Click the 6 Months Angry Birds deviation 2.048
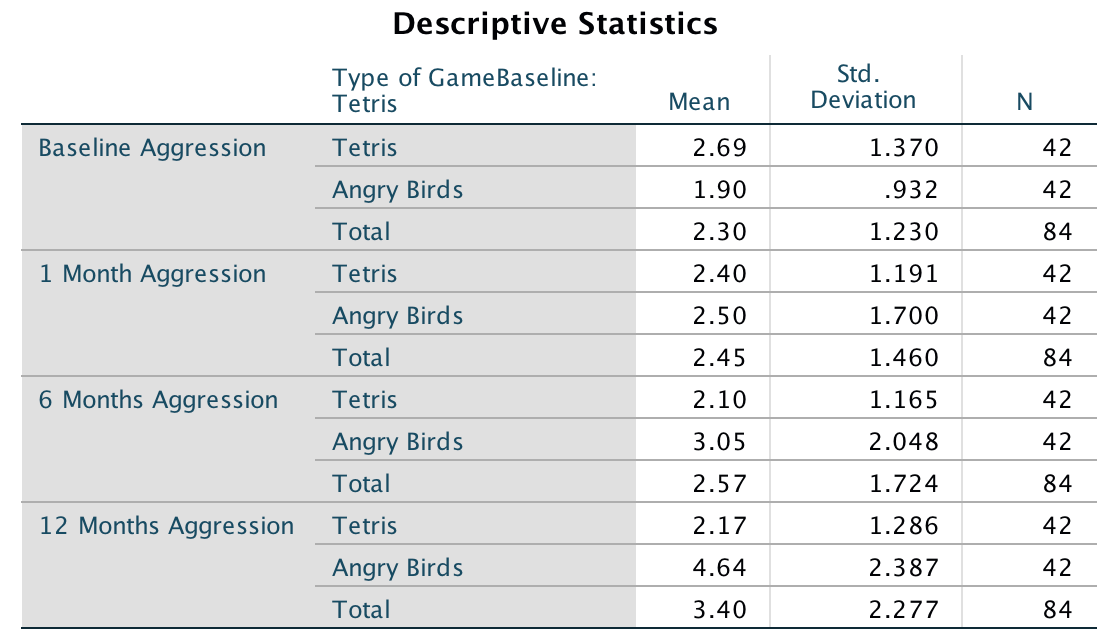The height and width of the screenshot is (642, 1120). pyautogui.click(x=903, y=442)
